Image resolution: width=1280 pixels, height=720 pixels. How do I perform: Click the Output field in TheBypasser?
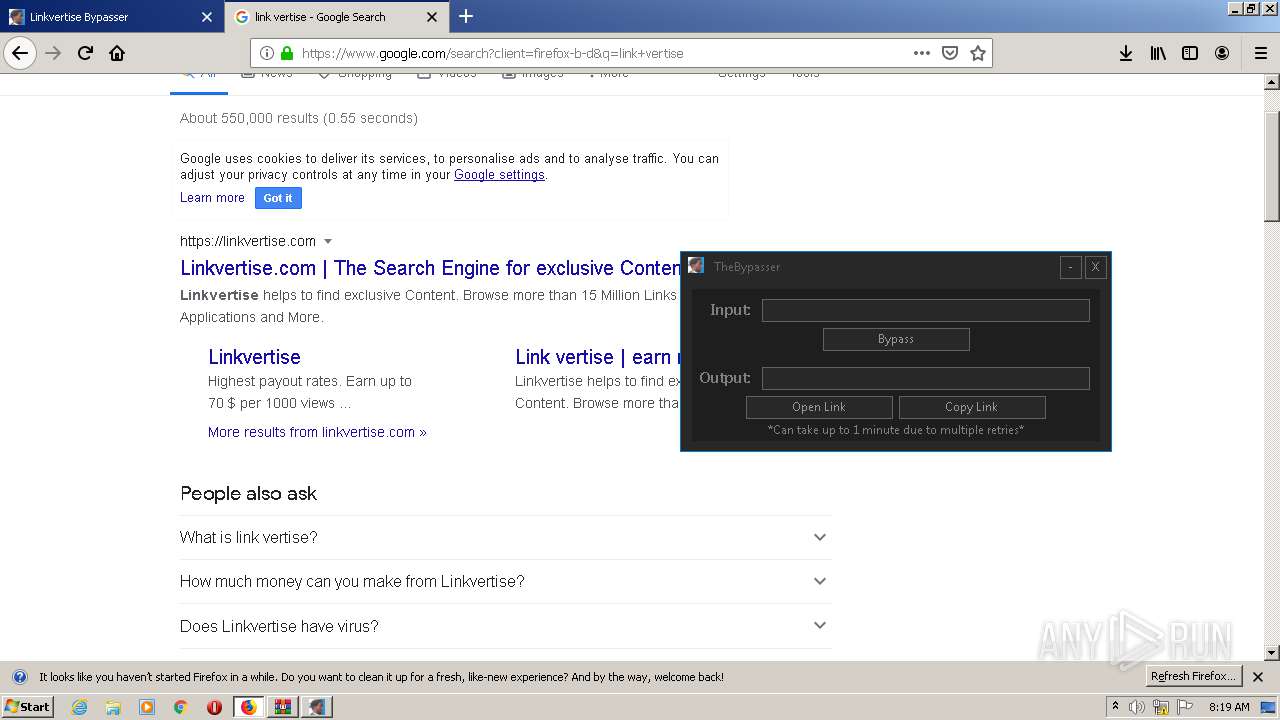[926, 378]
